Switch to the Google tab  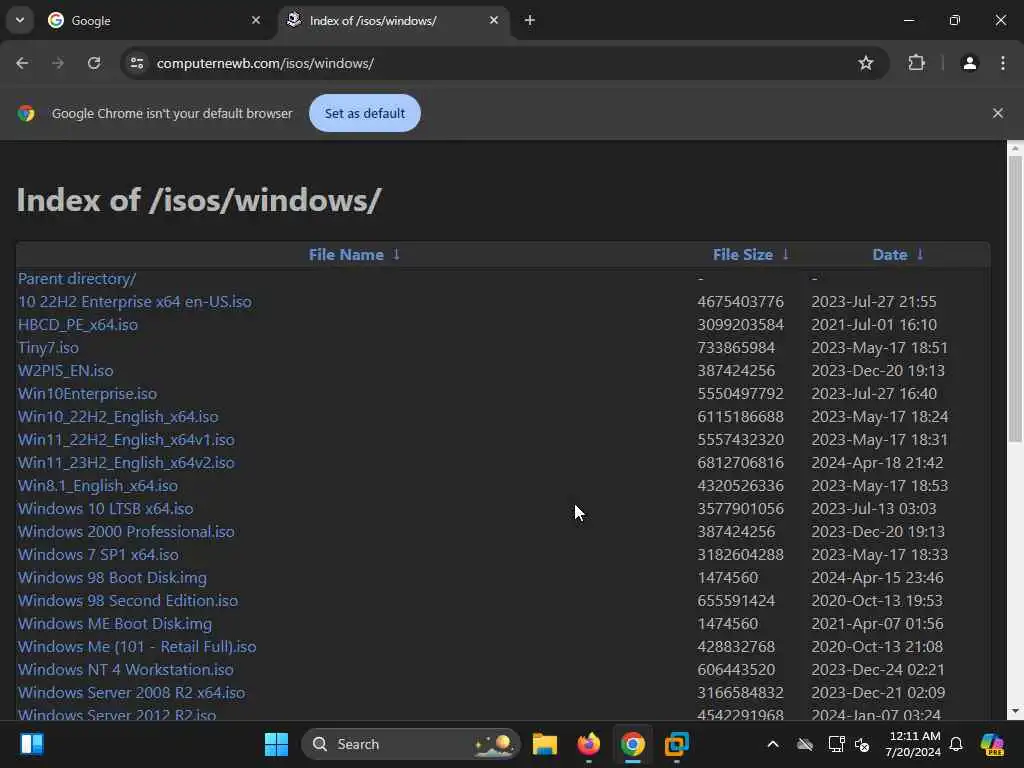point(154,20)
